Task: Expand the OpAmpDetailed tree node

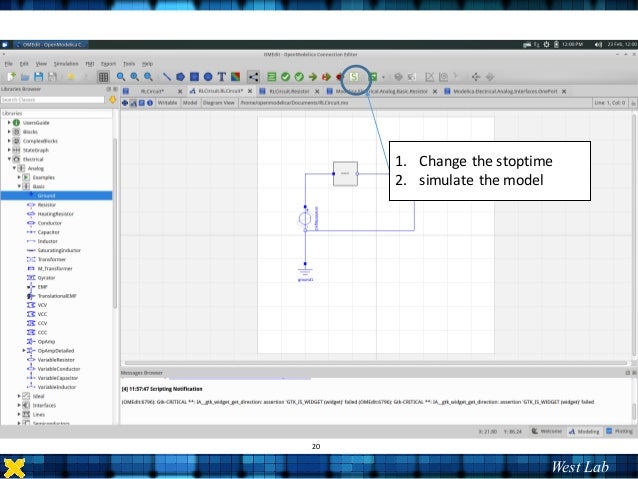Action: click(x=23, y=350)
